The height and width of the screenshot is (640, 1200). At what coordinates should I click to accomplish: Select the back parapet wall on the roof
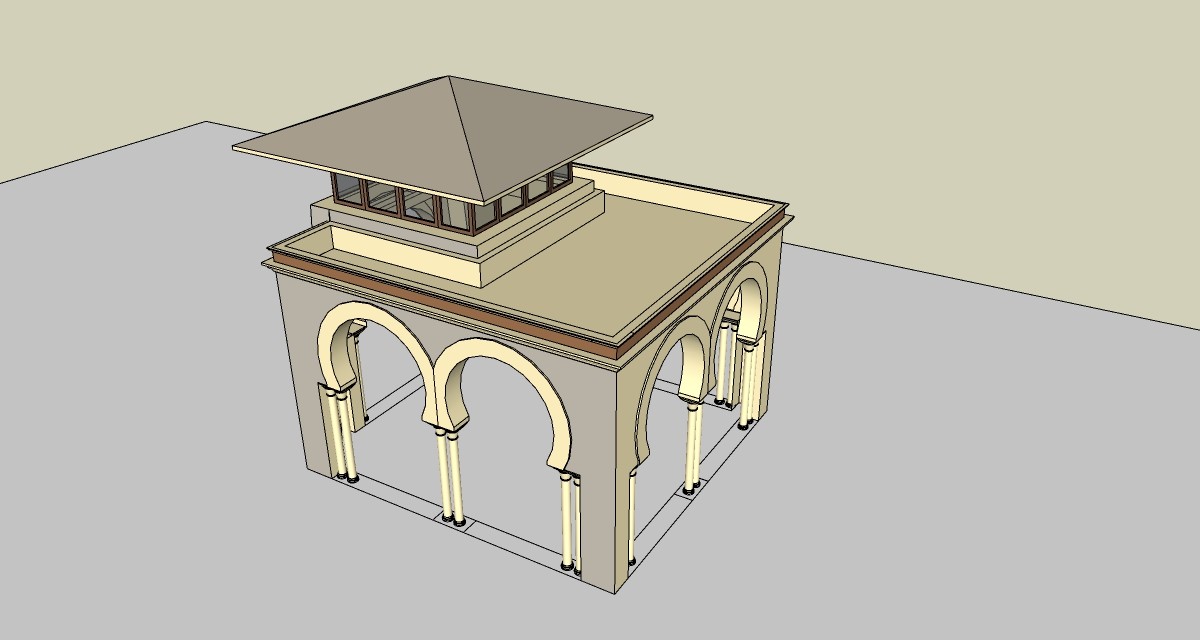pos(680,190)
